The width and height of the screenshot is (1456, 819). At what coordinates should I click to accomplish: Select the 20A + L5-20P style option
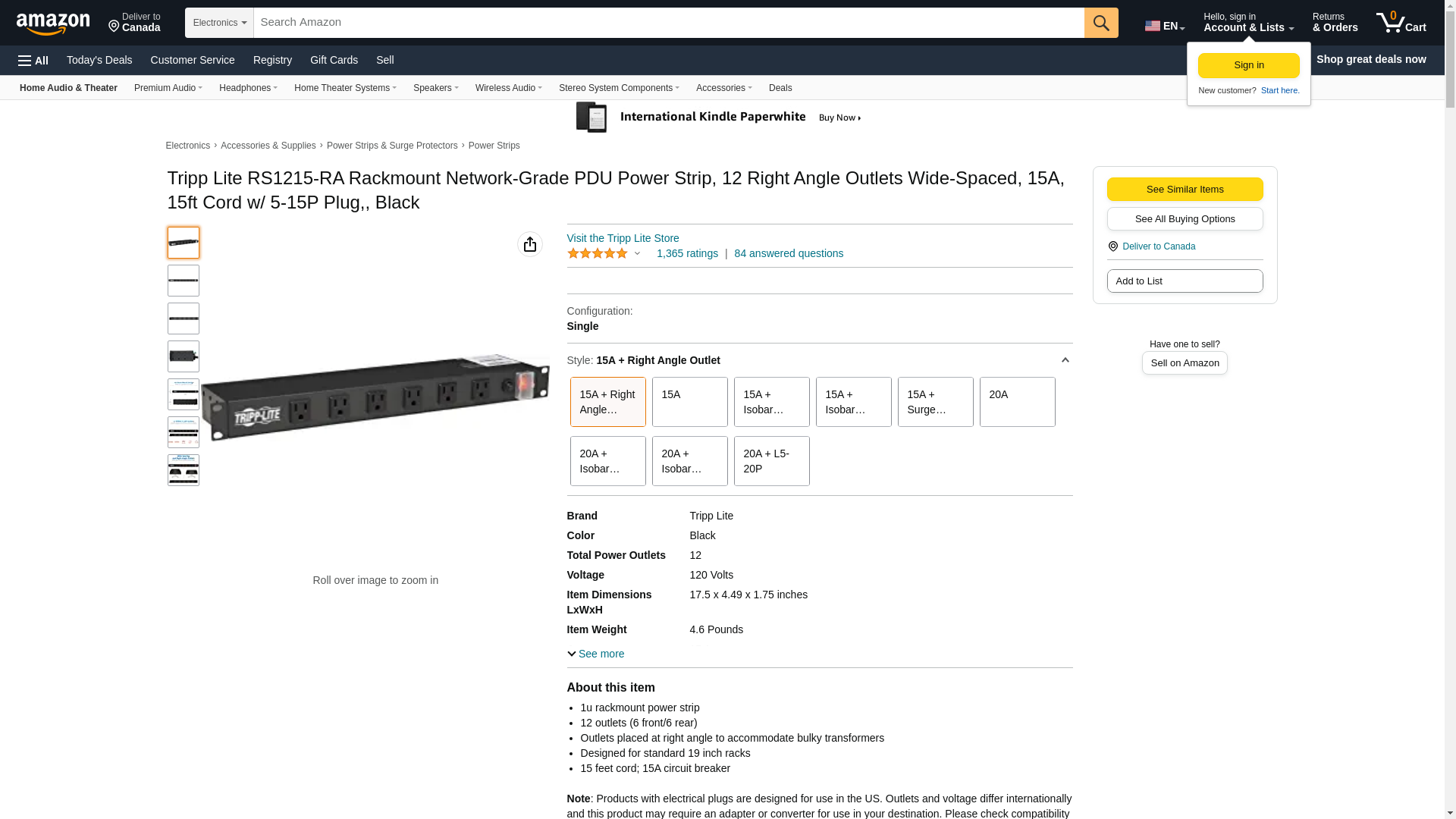(x=771, y=461)
